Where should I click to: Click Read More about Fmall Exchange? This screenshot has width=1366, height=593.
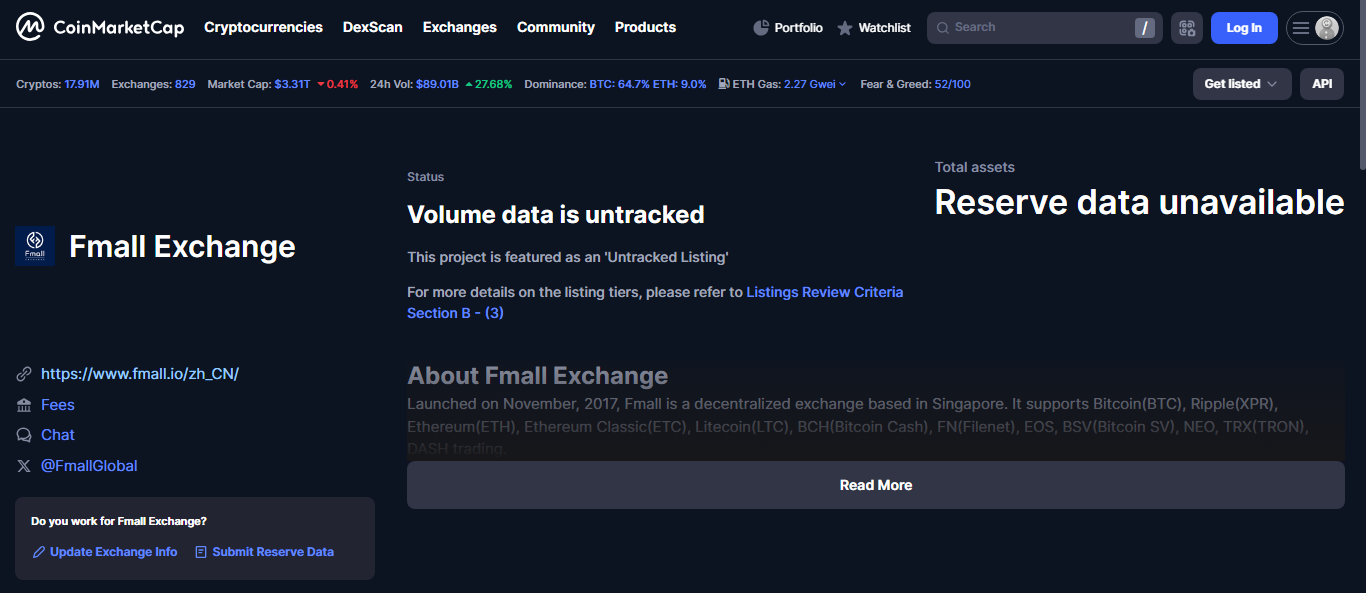[x=875, y=484]
